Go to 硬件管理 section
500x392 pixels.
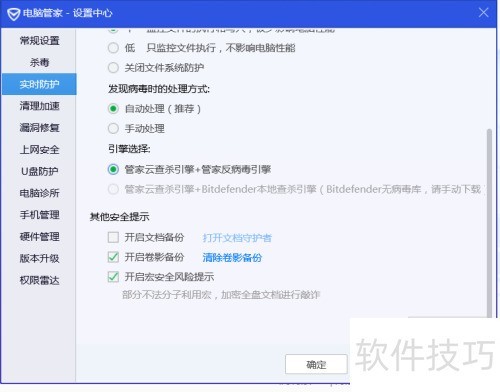(39, 237)
